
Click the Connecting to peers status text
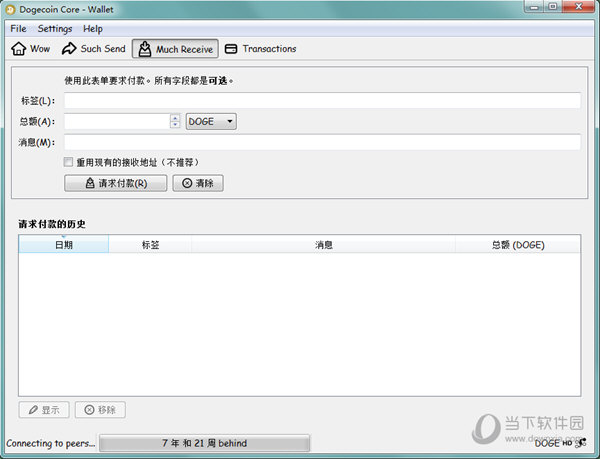click(x=51, y=443)
